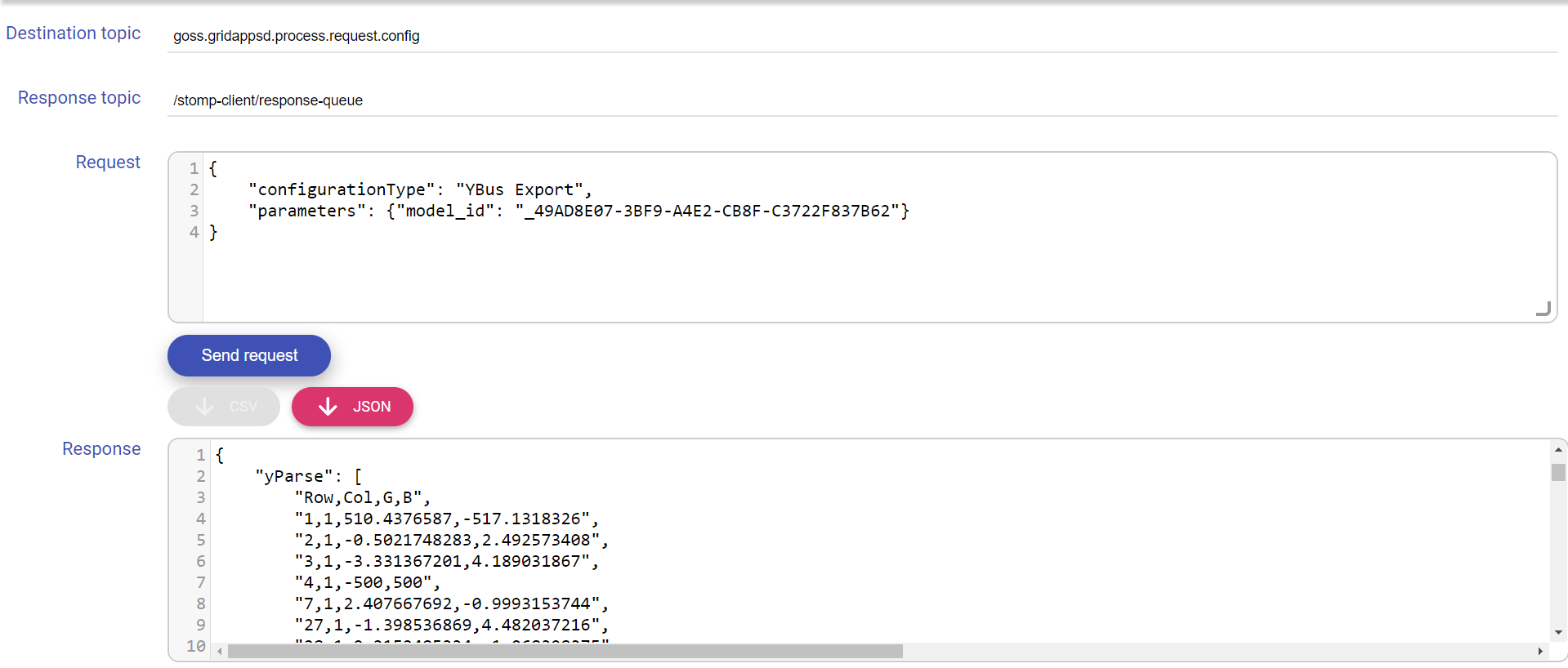This screenshot has height=668, width=1568.
Task: Focus the Response topic input field
Action: click(862, 100)
